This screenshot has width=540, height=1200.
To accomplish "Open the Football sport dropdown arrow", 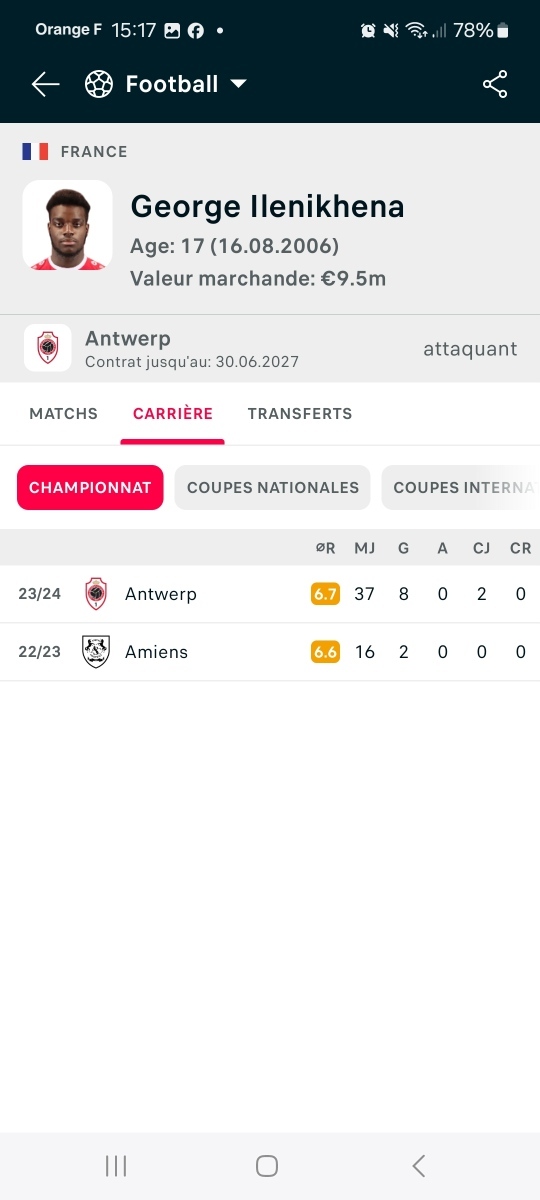I will (x=238, y=84).
